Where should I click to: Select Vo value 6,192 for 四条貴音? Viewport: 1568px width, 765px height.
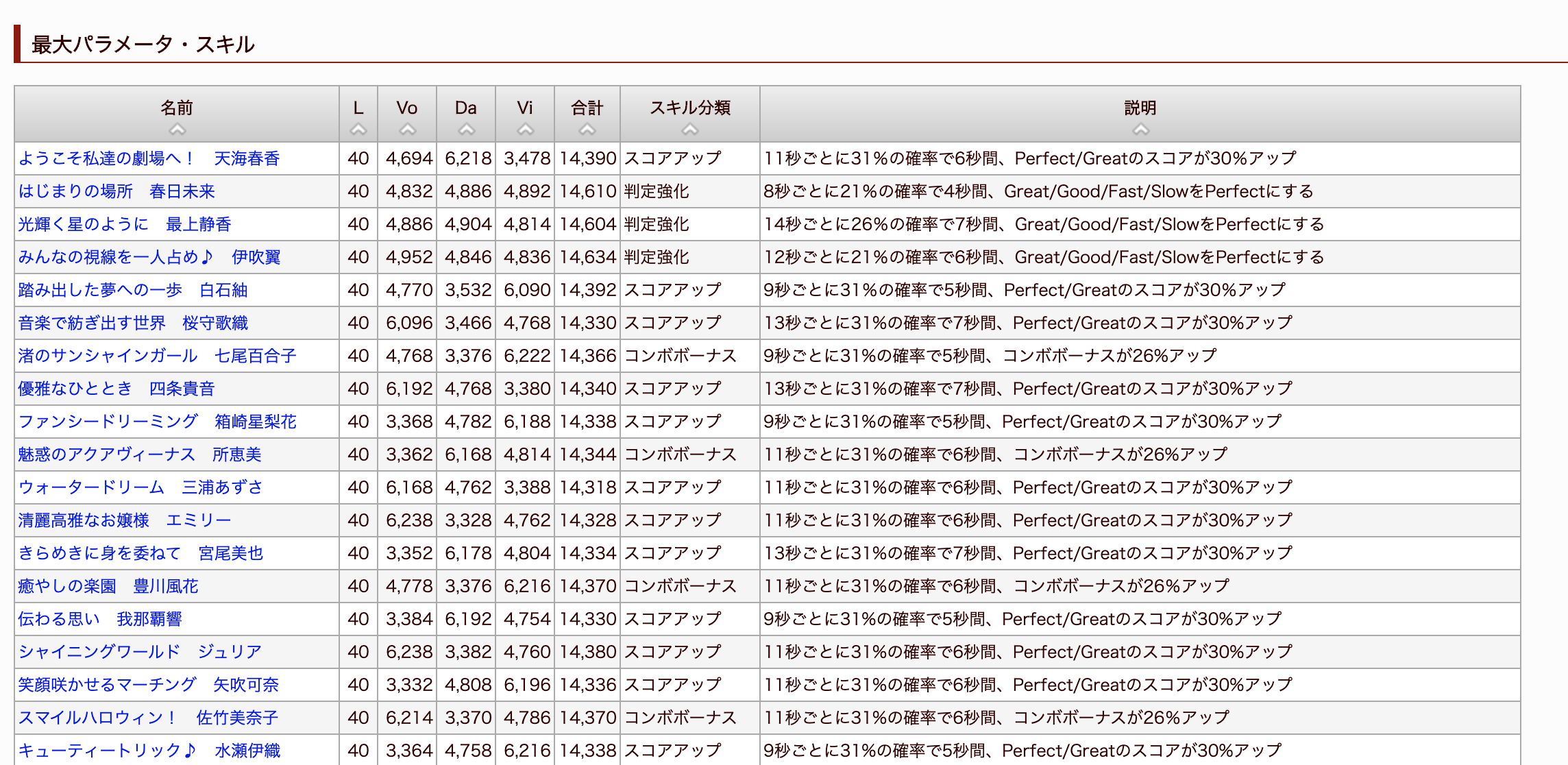pyautogui.click(x=409, y=389)
